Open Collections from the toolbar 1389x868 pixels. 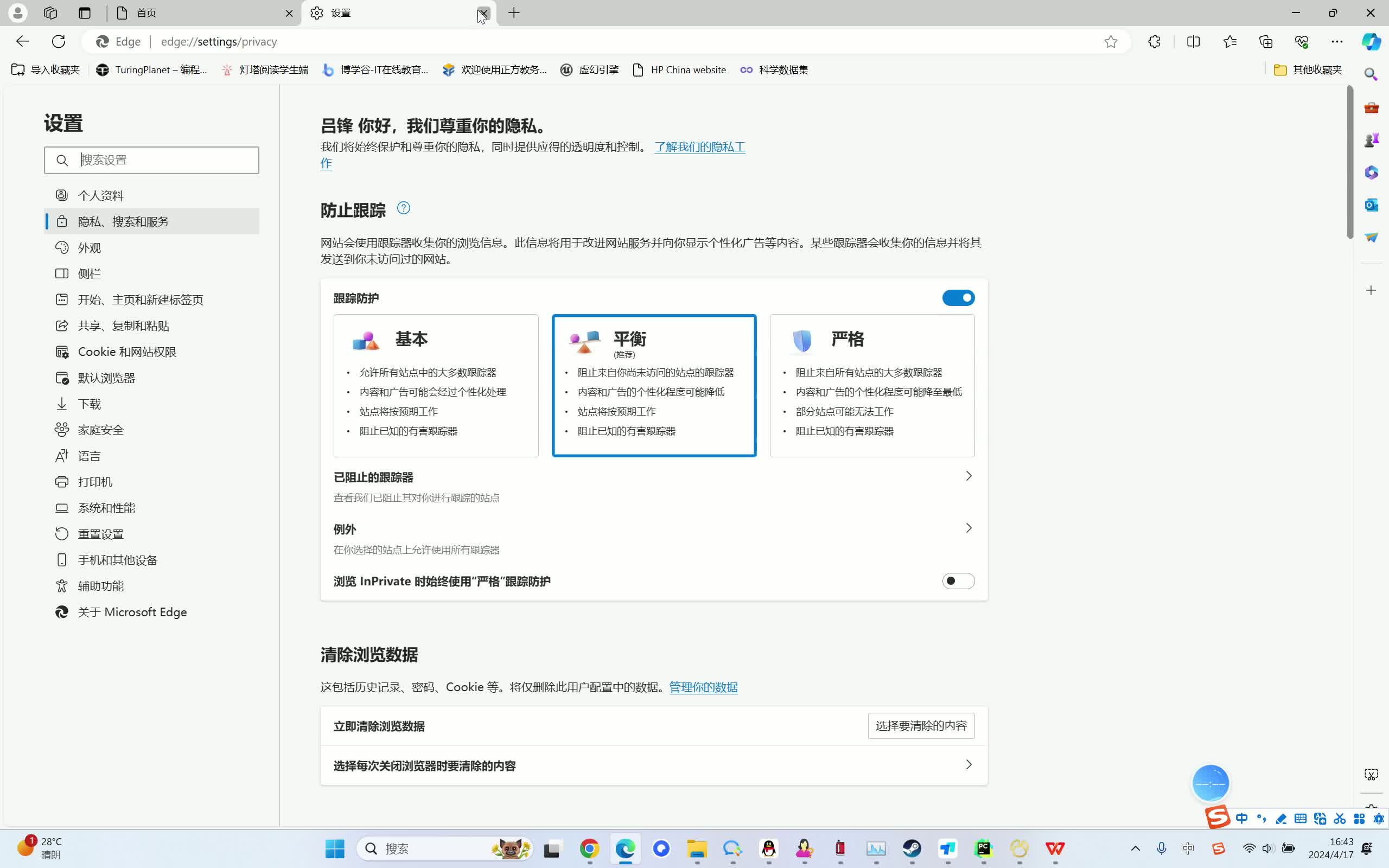click(1266, 41)
